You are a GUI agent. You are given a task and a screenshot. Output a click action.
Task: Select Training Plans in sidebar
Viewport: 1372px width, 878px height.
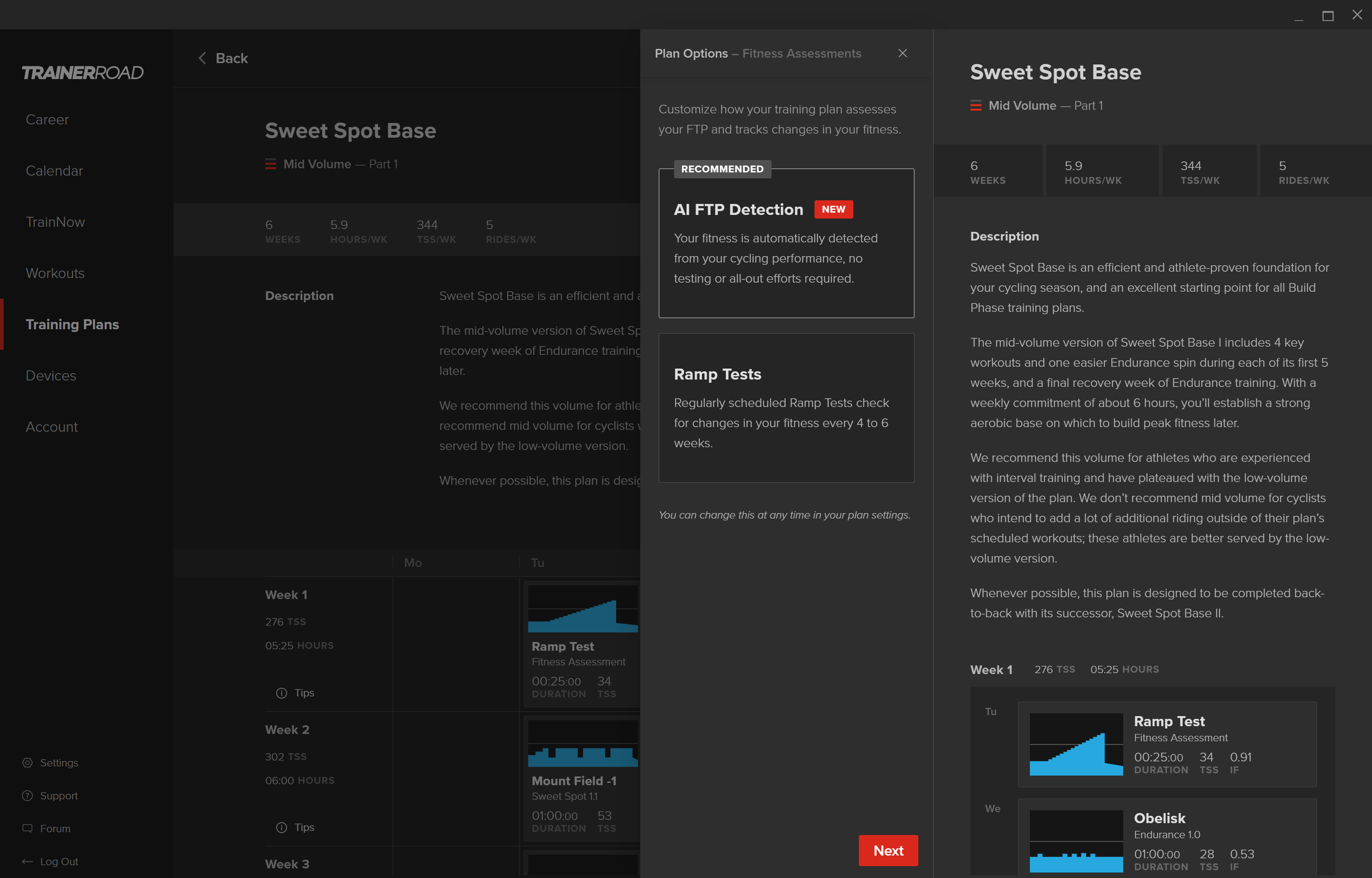coord(72,324)
